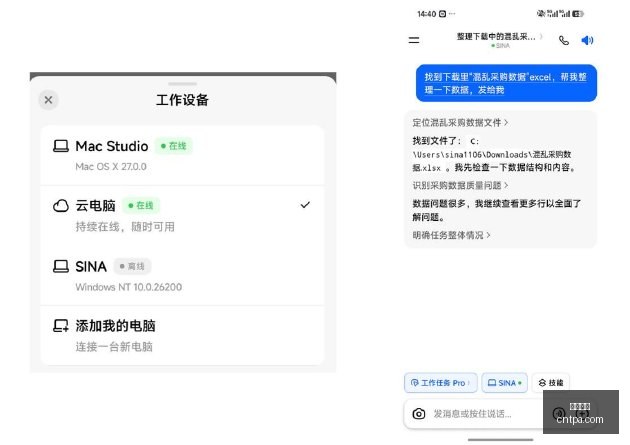
Task: Select the 云电脑 cloud computer option
Action: pos(182,215)
